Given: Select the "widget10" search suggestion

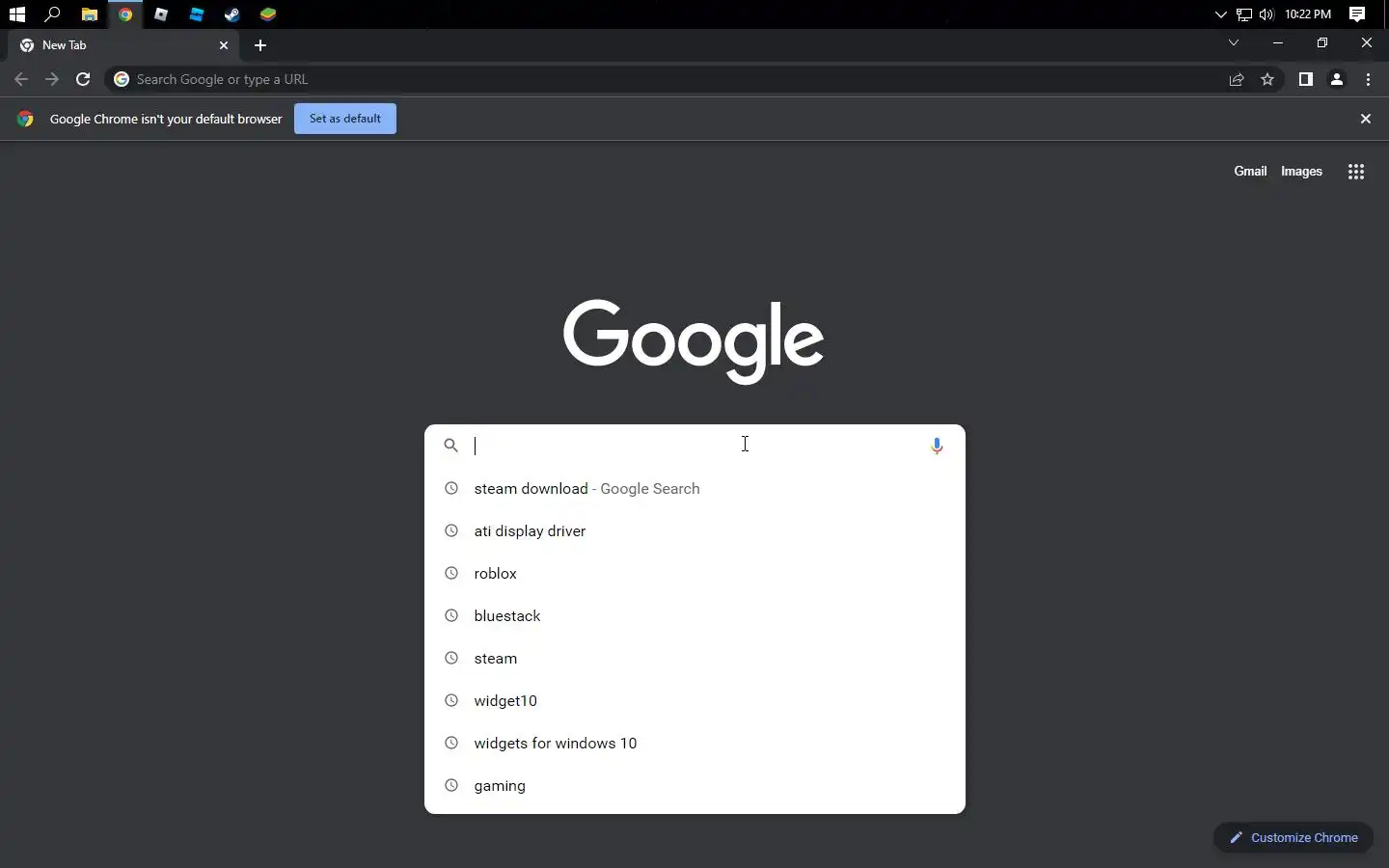Looking at the screenshot, I should point(694,700).
